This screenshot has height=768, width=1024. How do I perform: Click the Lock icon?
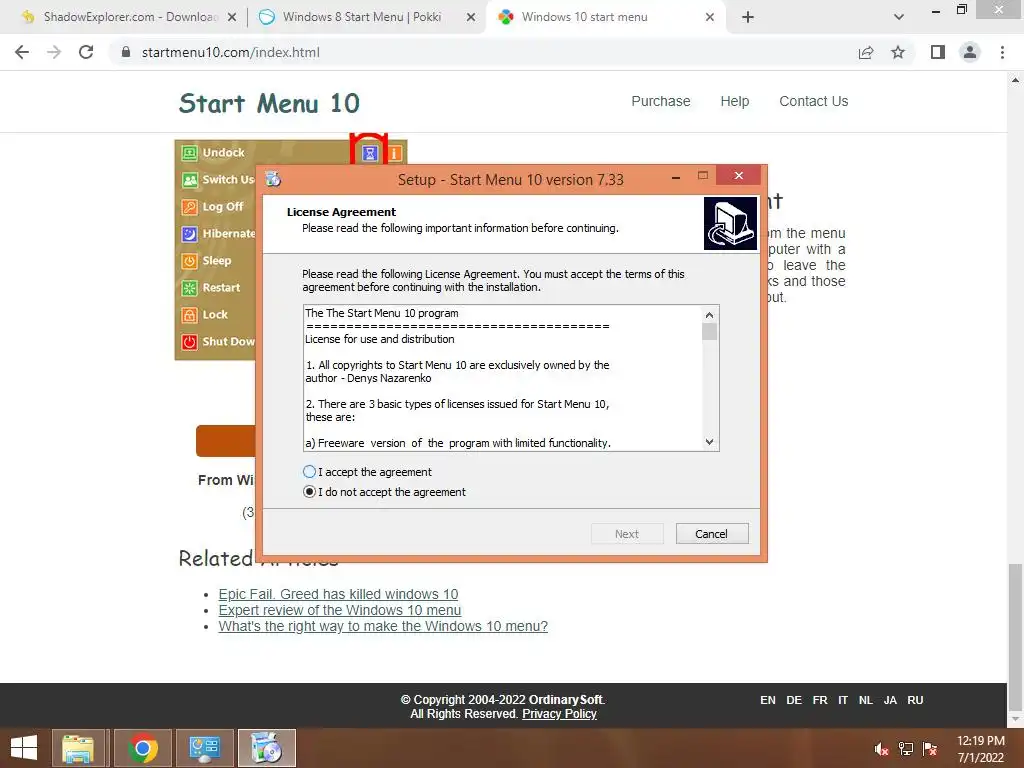189,315
